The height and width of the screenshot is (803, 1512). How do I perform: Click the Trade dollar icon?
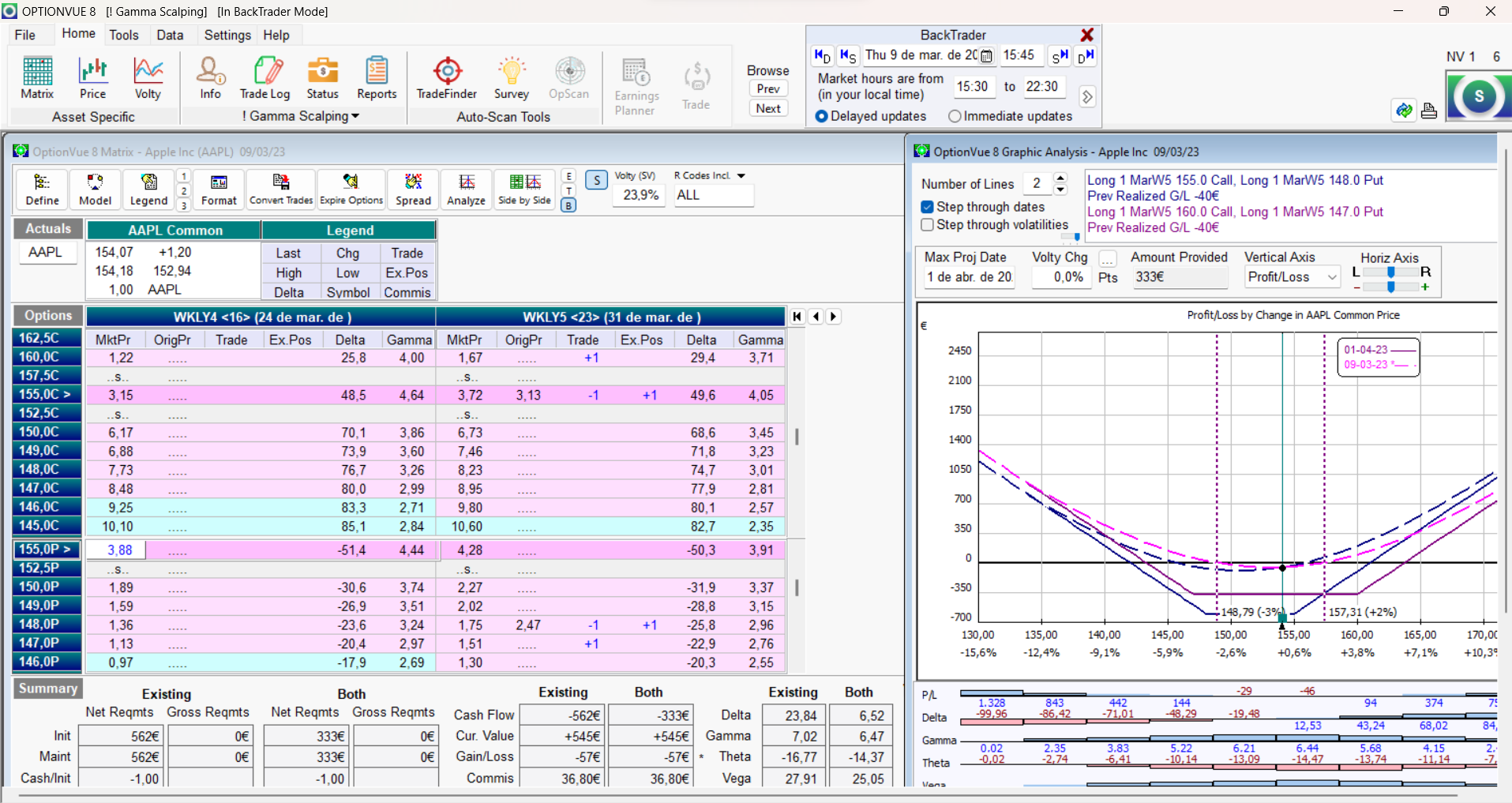(x=696, y=86)
